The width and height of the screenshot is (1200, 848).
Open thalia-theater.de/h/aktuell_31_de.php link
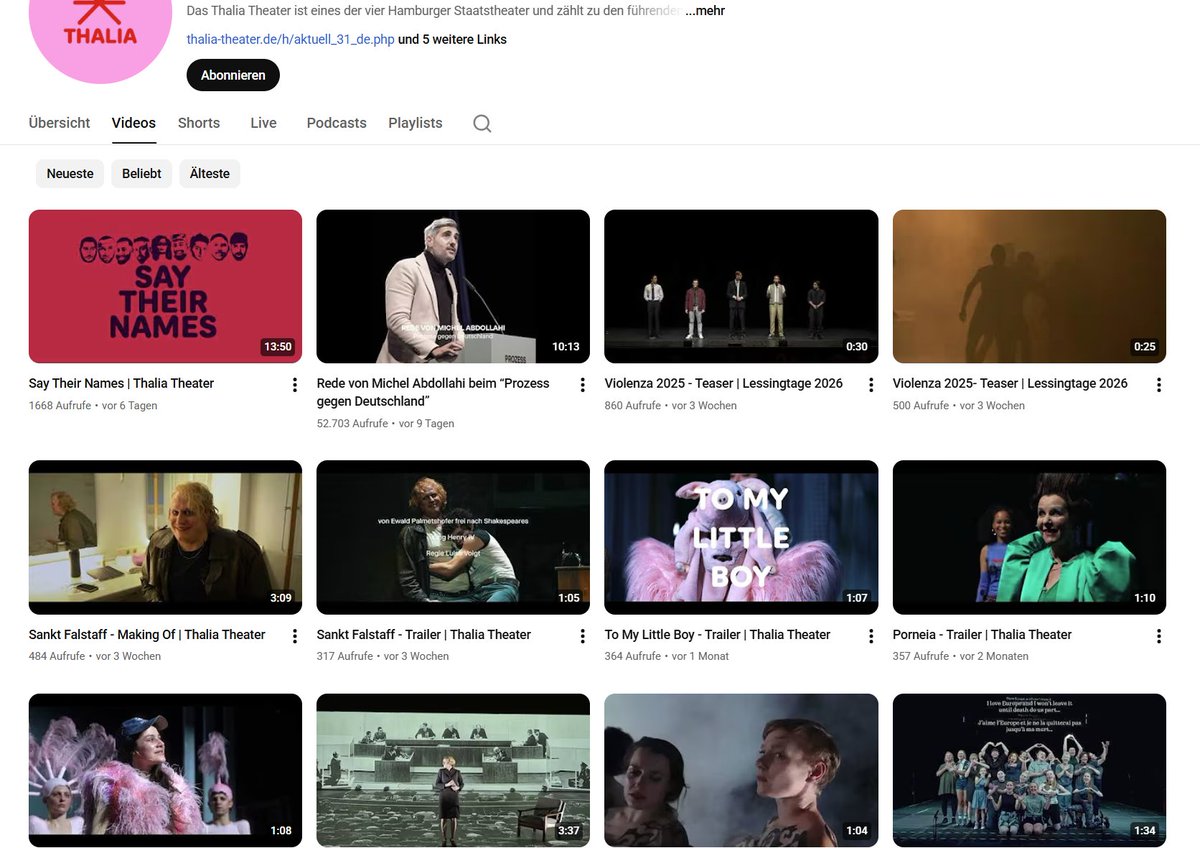click(291, 40)
